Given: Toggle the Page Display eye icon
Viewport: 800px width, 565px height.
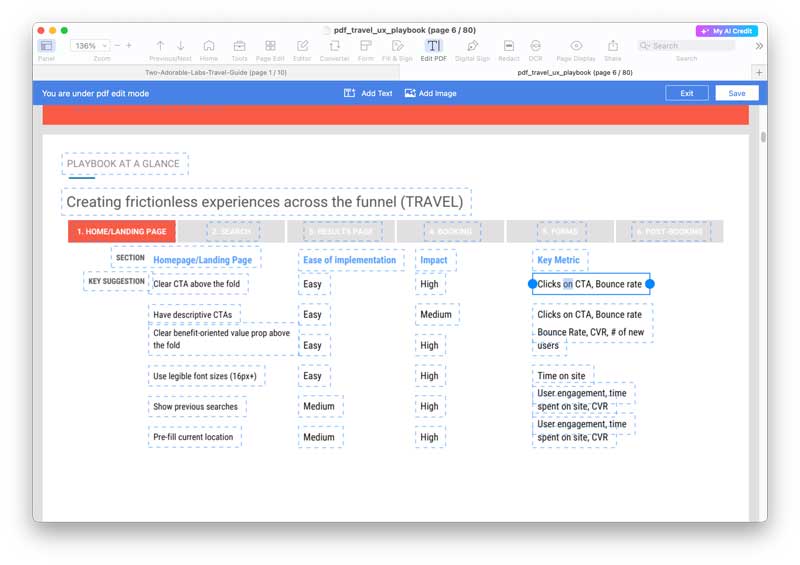Looking at the screenshot, I should coord(576,46).
